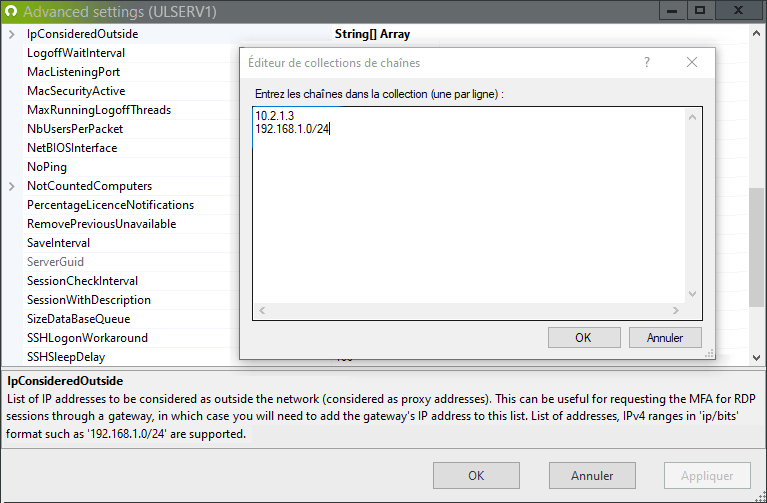Click the text area scroll down arrow
The height and width of the screenshot is (503, 767).
692,294
